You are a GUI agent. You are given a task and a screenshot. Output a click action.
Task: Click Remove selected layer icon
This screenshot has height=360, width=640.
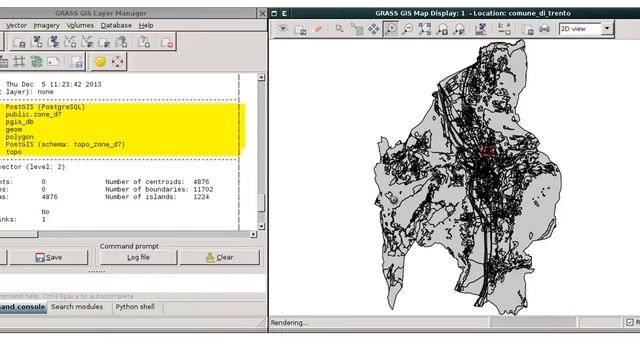167,42
